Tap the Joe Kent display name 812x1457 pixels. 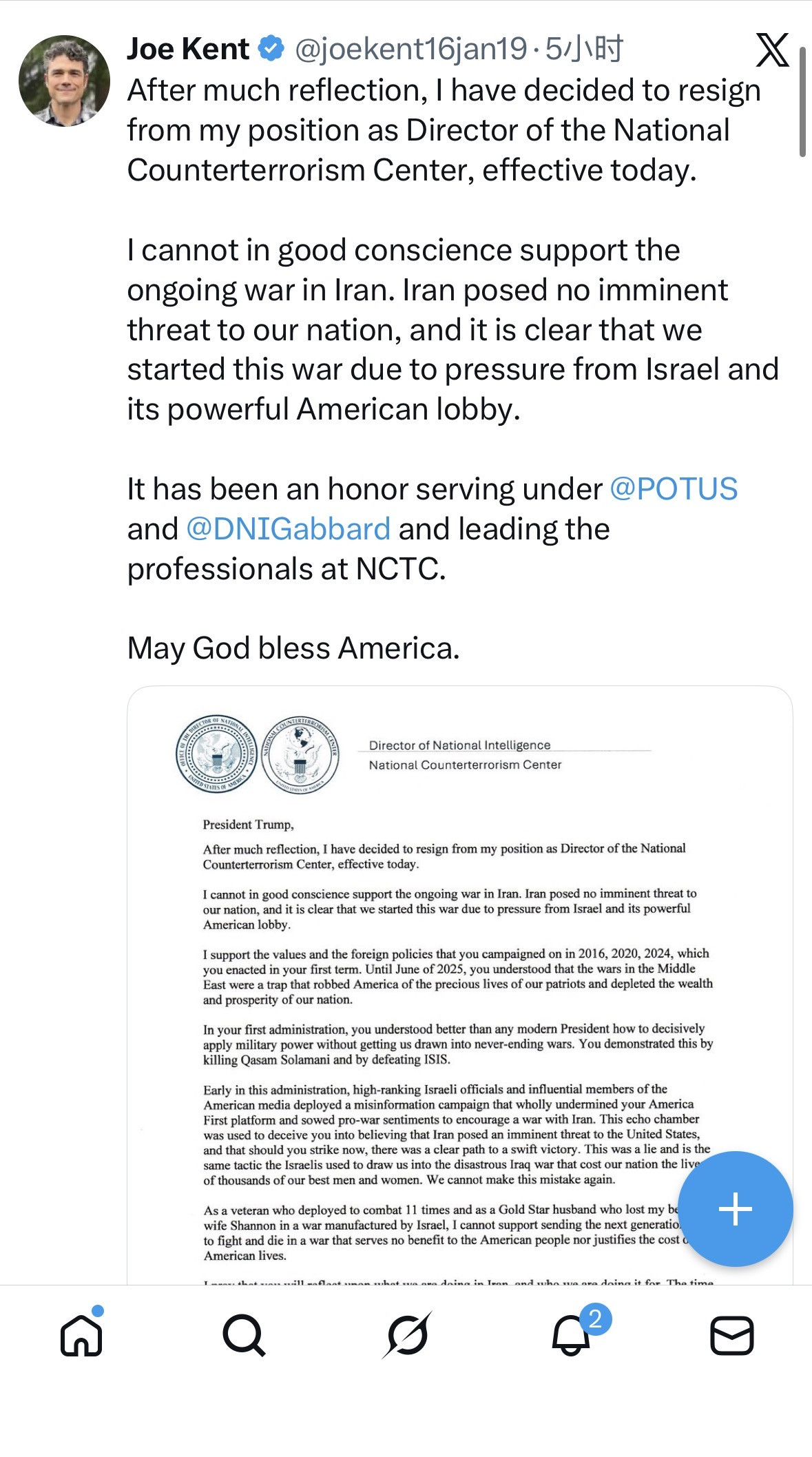(x=188, y=49)
